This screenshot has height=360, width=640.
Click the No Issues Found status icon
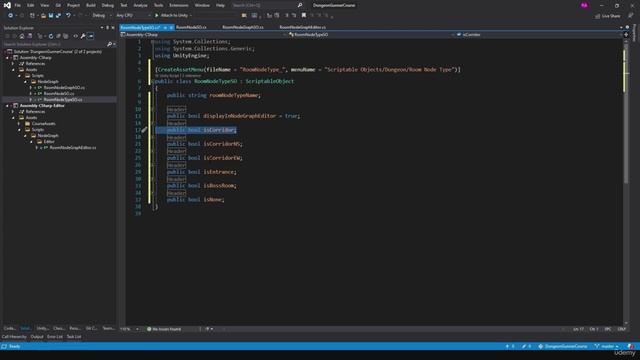(x=149, y=329)
